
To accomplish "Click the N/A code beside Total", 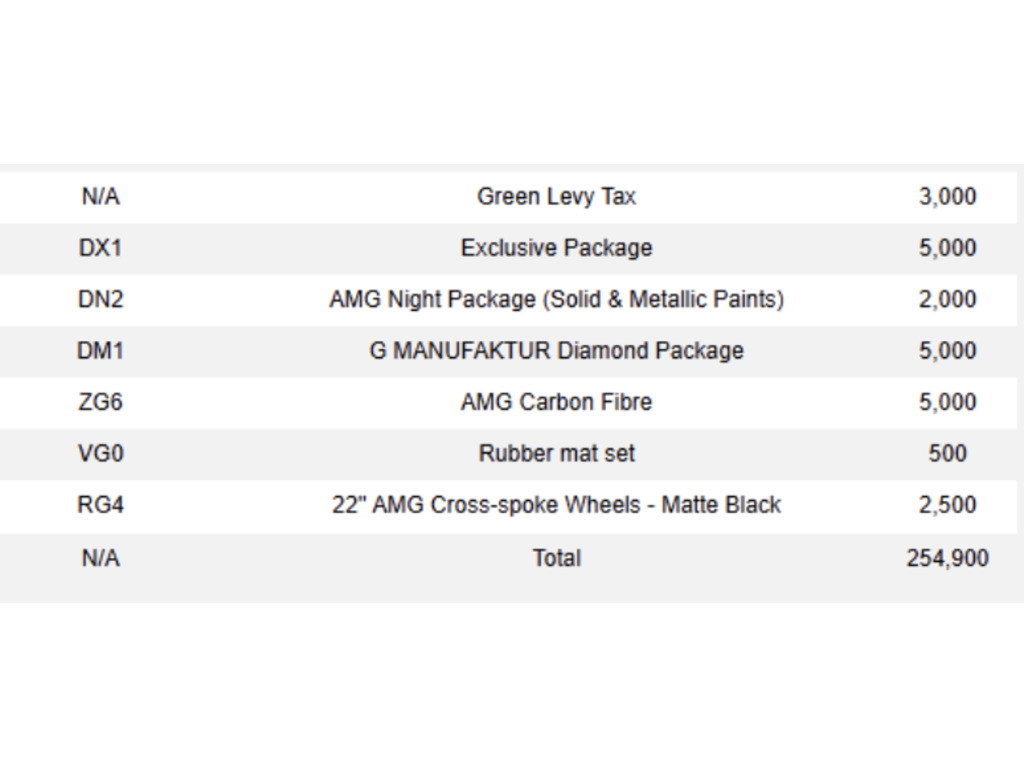I will (x=101, y=558).
